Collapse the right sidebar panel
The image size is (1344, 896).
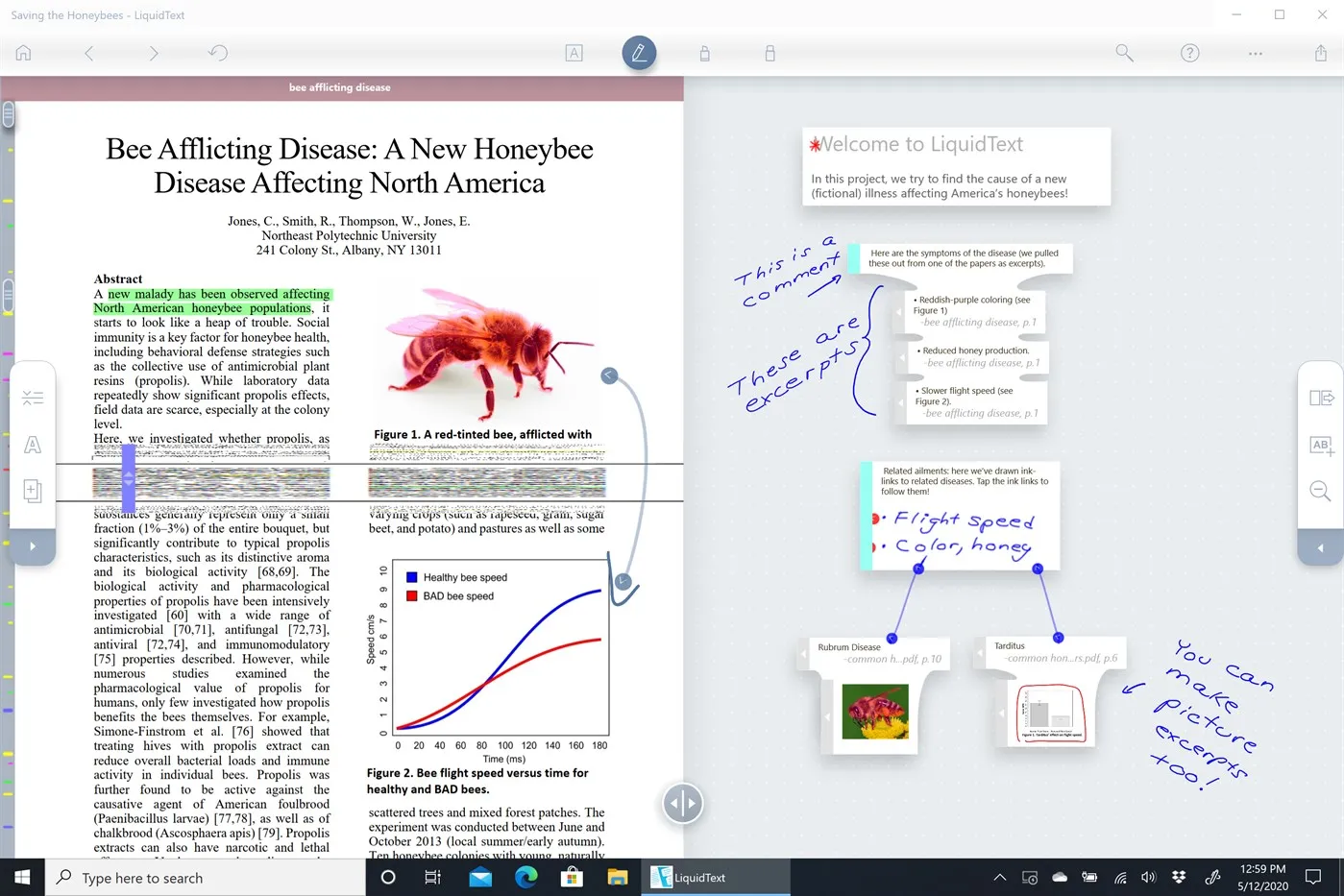1320,545
